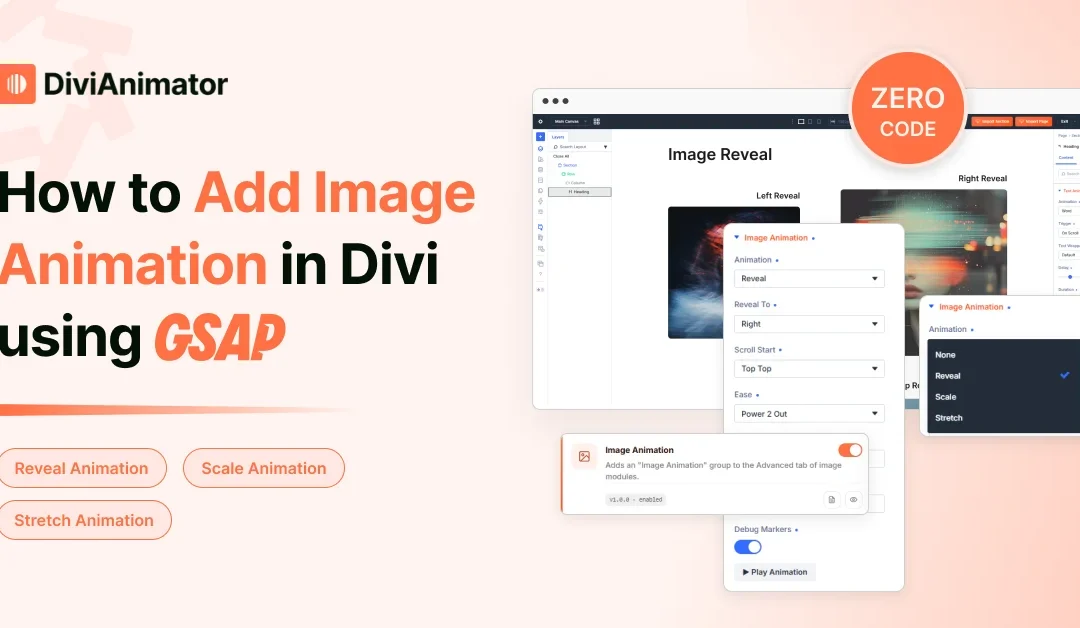Click the blue plus add button in sidebar
Viewport: 1080px width, 628px height.
pos(541,137)
